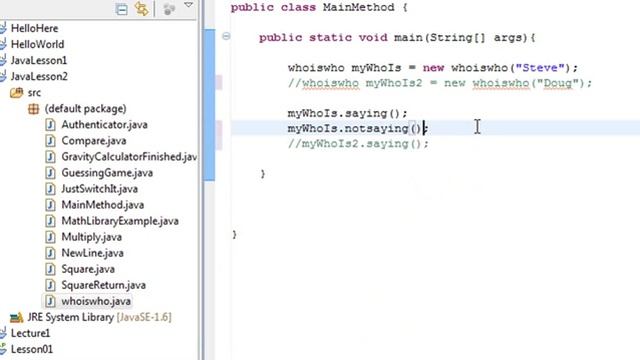This screenshot has width=640, height=360.
Task: Click the Collapse All icon in Package Explorer
Action: tap(121, 9)
